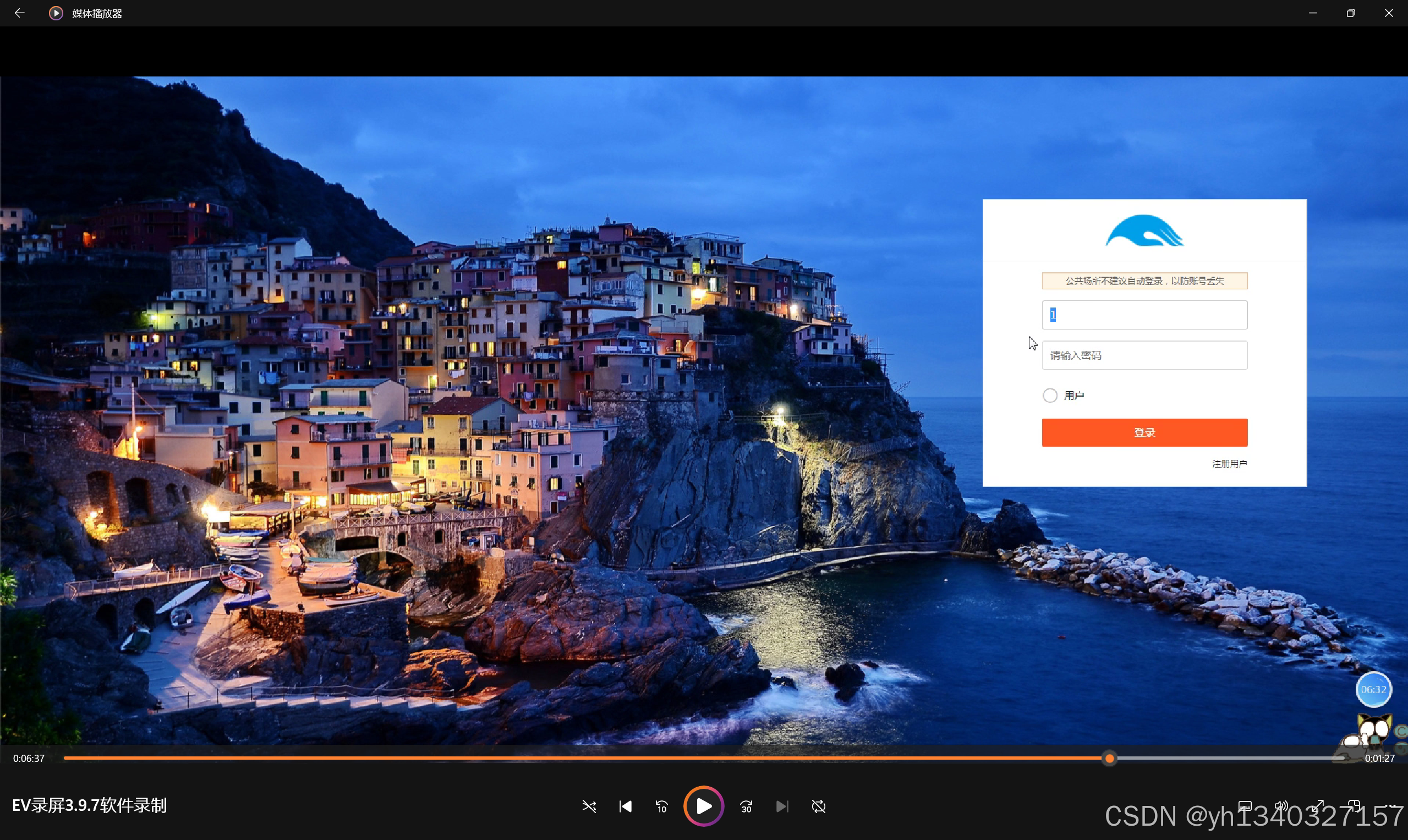Screen dimensions: 1408x840
Task: Rewind 10 seconds
Action: [661, 806]
